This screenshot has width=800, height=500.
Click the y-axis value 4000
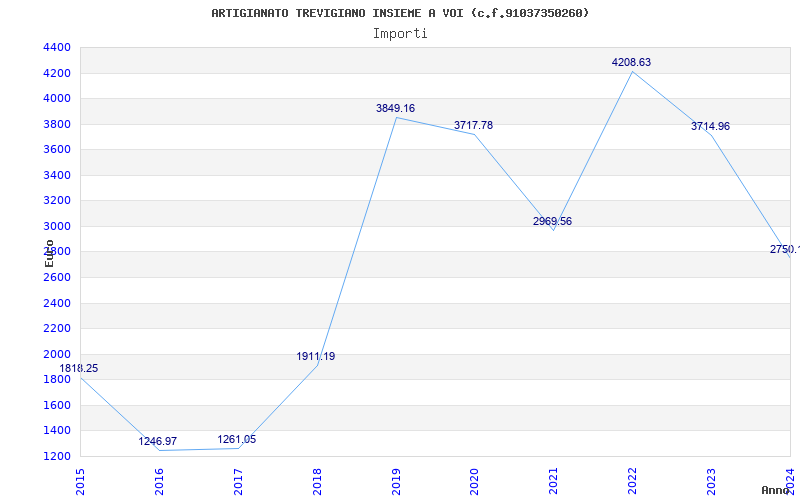click(x=57, y=98)
